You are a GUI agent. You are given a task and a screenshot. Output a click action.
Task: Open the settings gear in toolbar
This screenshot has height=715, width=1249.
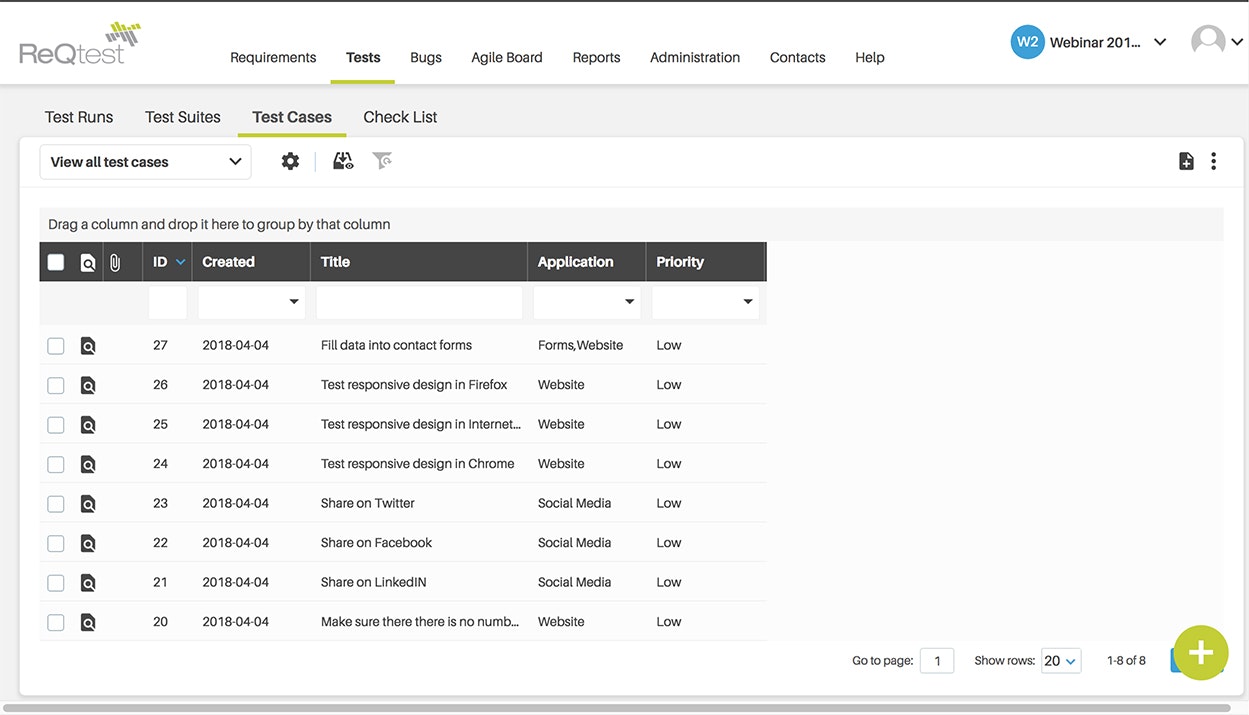point(290,161)
